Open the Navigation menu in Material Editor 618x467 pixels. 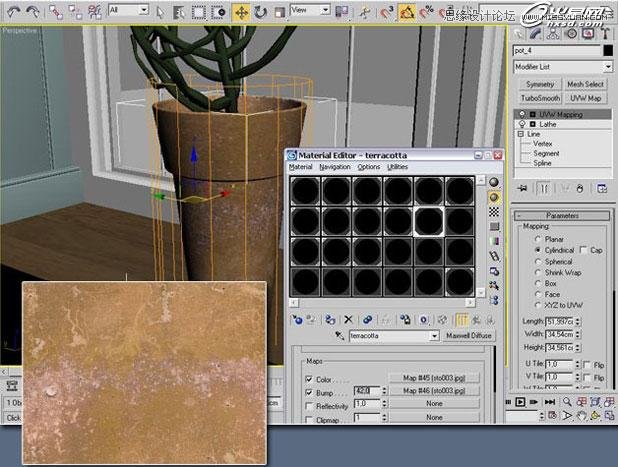335,167
